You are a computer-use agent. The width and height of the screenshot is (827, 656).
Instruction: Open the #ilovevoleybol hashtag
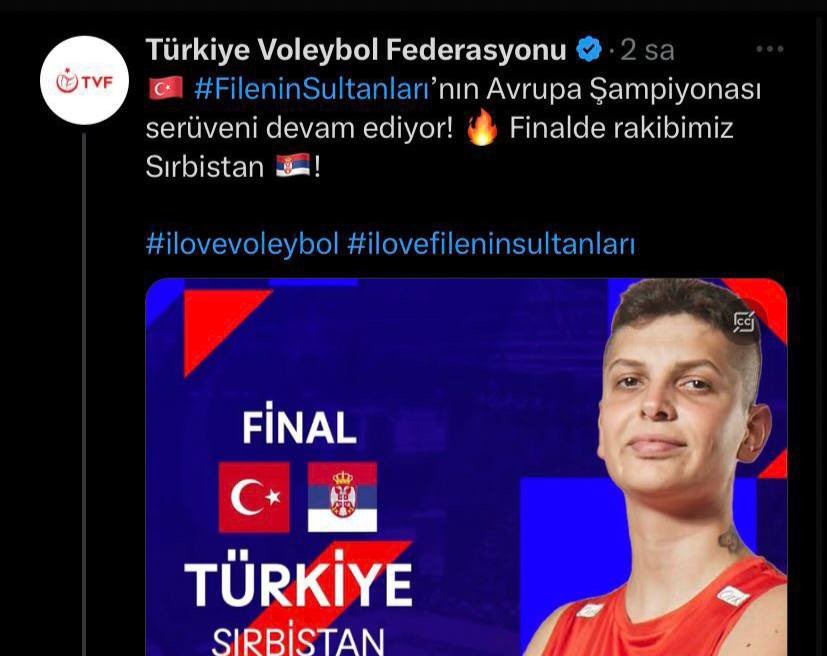pos(242,244)
